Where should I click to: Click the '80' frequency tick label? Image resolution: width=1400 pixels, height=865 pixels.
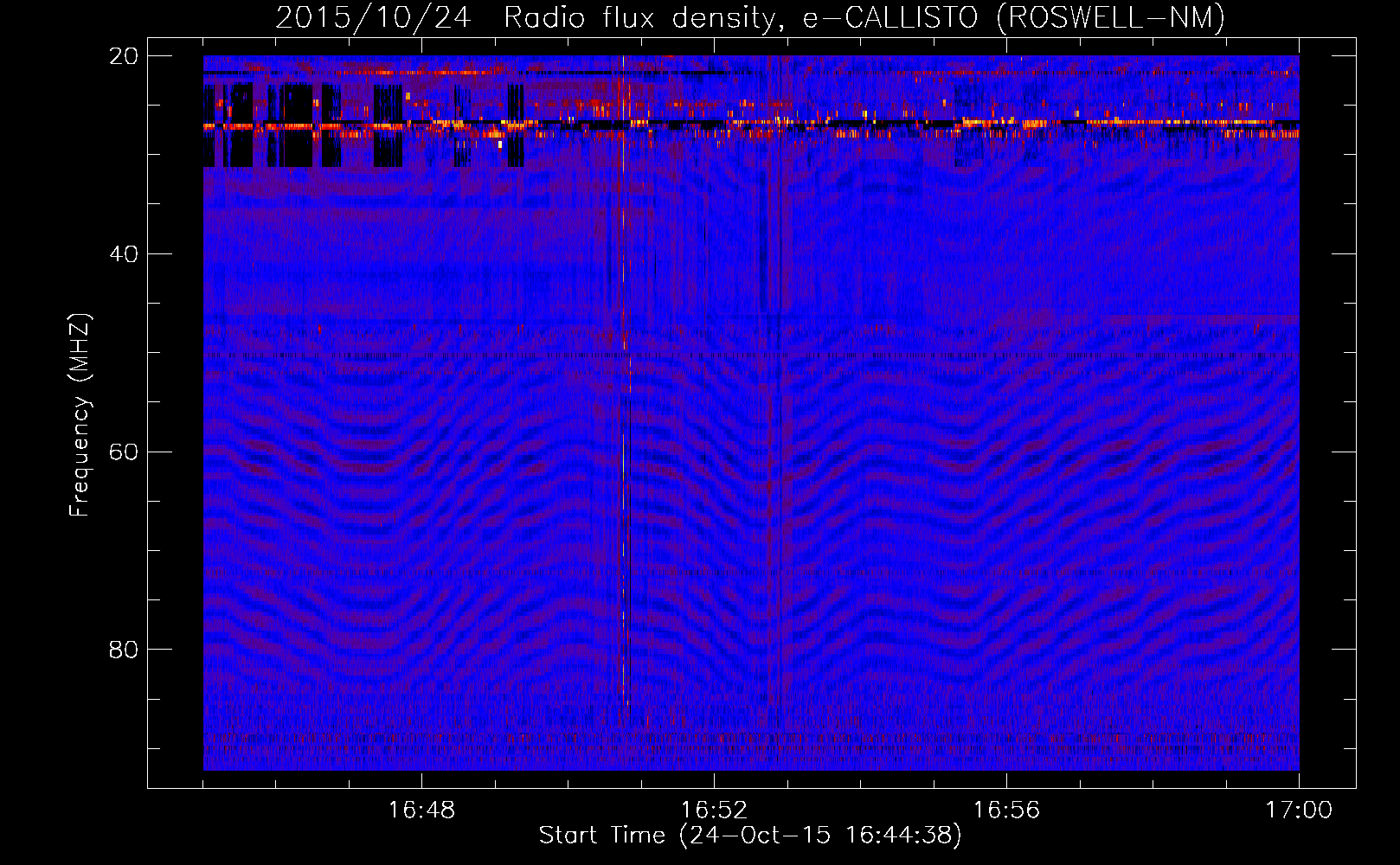tap(124, 650)
